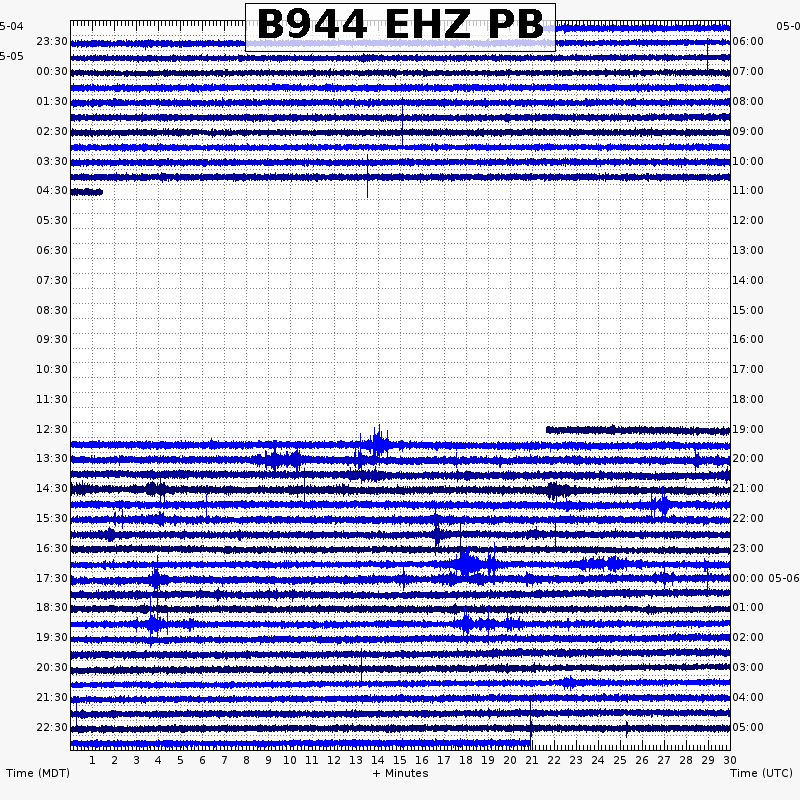Viewport: 800px width, 800px height.
Task: Select the Time (MDT) axis label
Action: click(38, 773)
